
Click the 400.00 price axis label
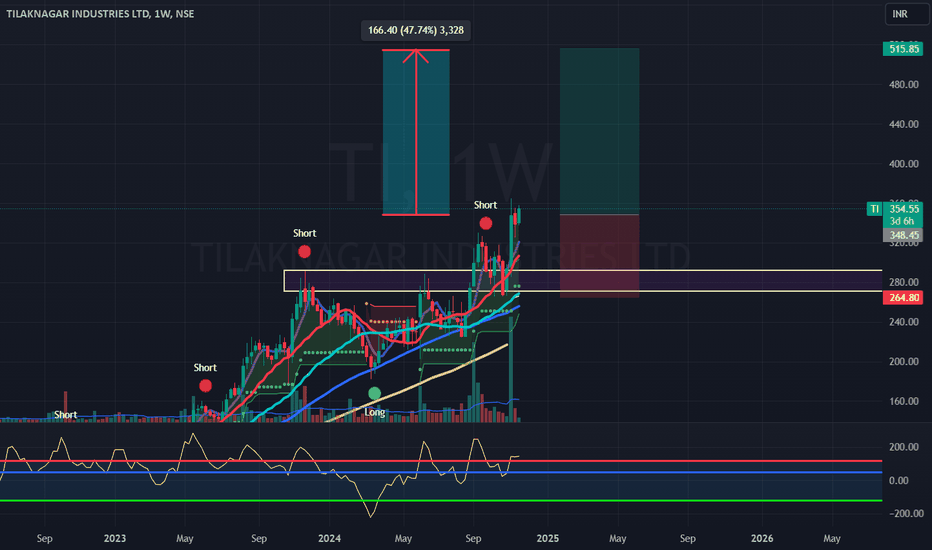903,164
